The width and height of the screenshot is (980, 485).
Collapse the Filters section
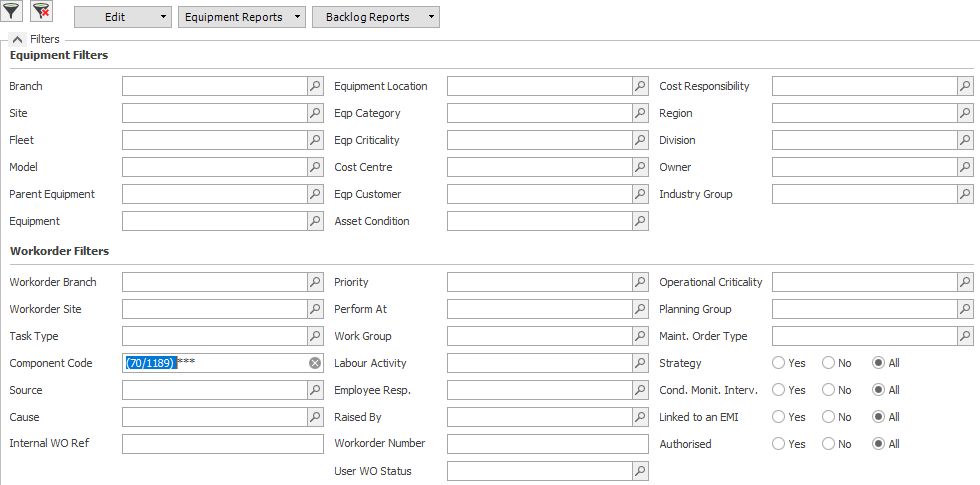click(x=18, y=39)
